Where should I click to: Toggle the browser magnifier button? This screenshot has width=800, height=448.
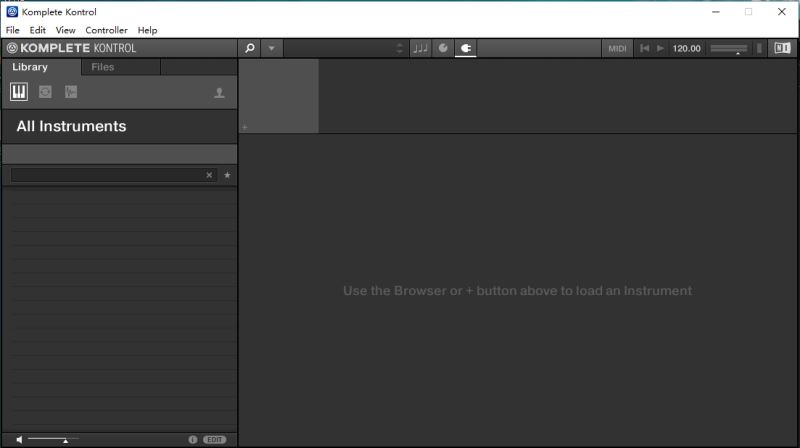249,48
